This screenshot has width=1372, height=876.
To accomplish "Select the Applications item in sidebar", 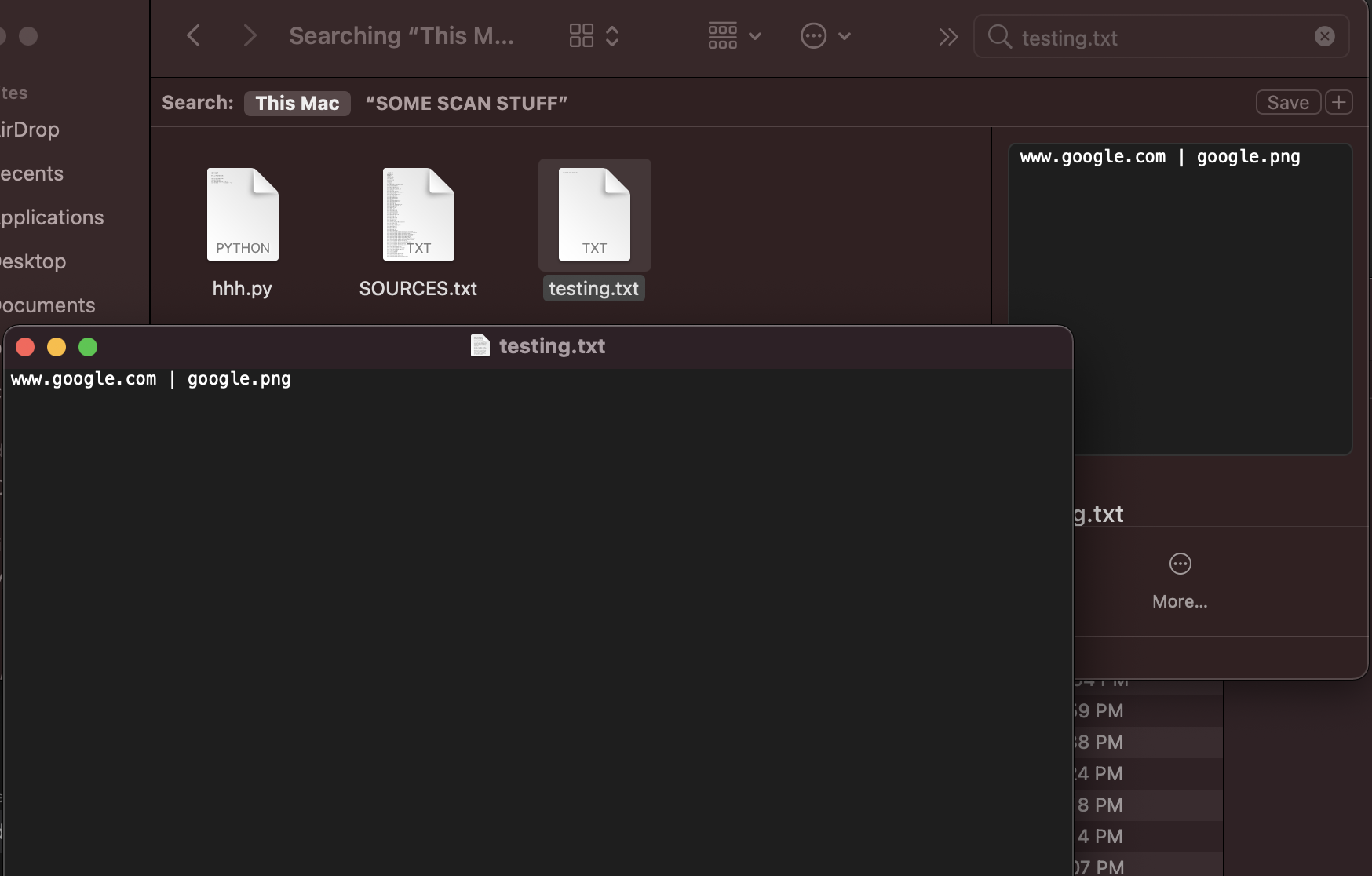I will coord(51,217).
